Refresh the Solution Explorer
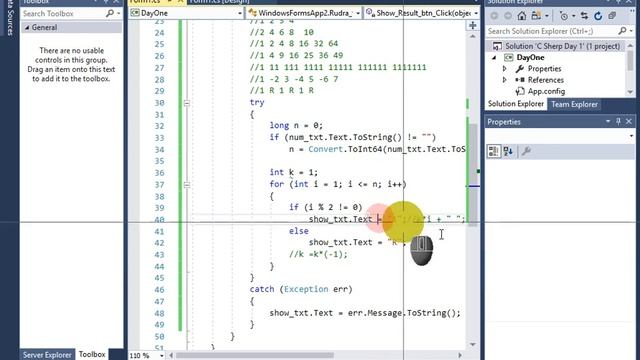The width and height of the screenshot is (640, 360). point(598,16)
